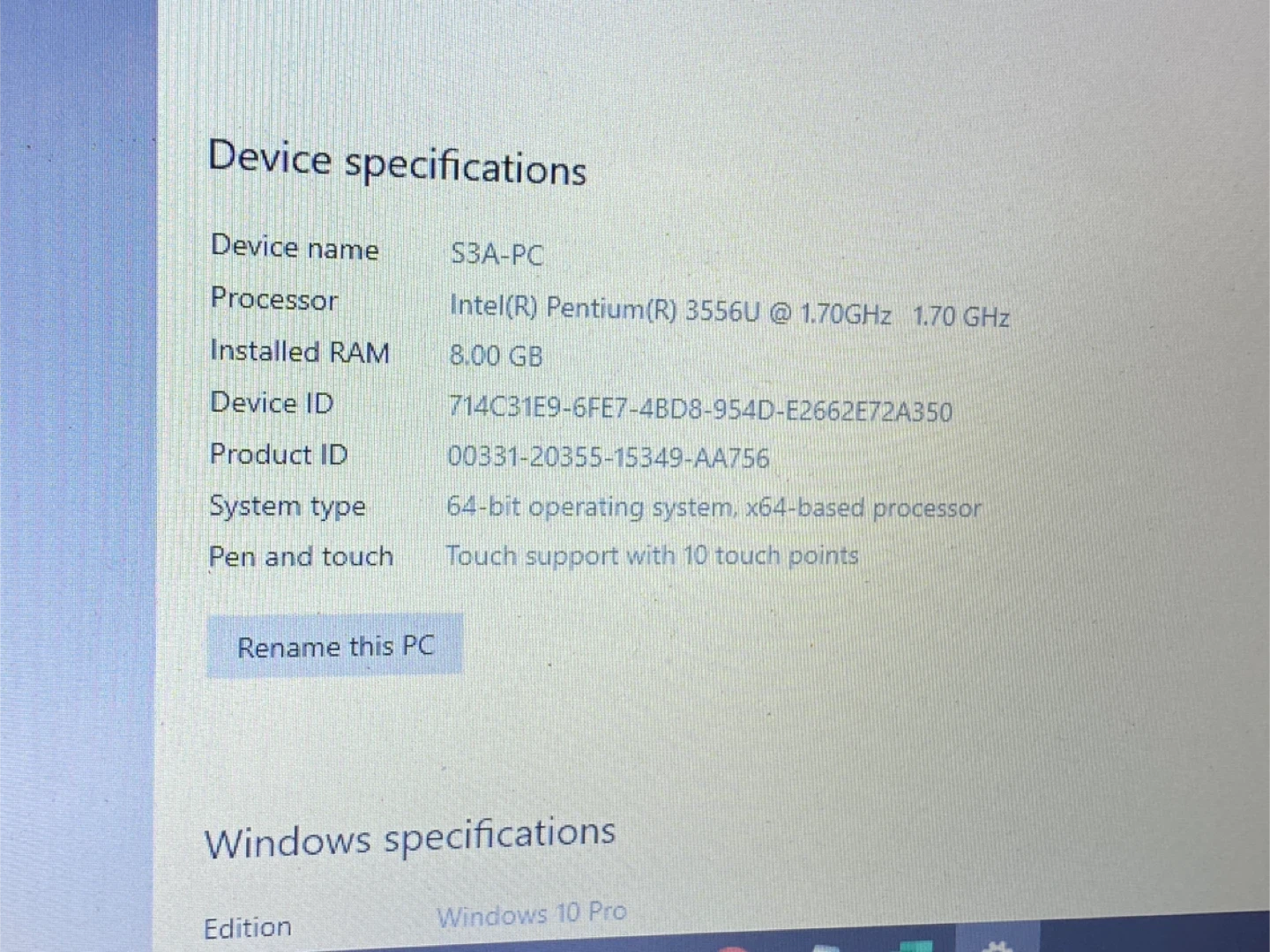Click the Windows 10 Pro edition value
This screenshot has width=1270, height=952.
532,914
